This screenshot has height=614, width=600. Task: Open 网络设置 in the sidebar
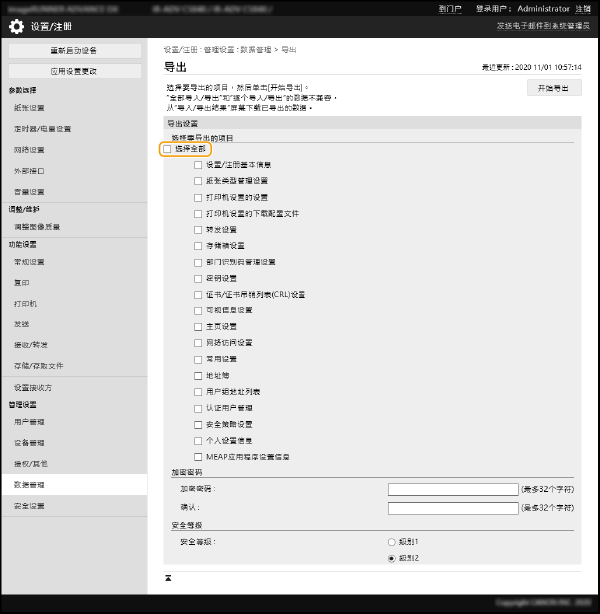(29, 150)
